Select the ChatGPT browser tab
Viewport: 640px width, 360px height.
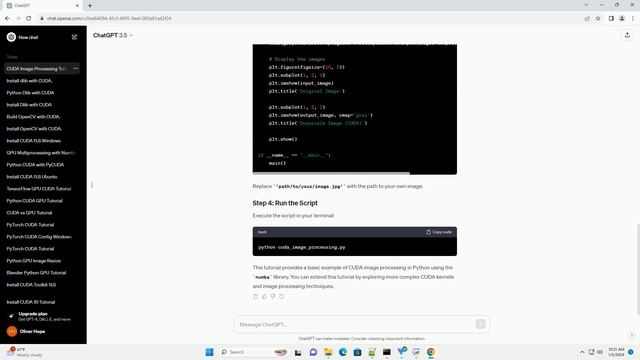pyautogui.click(x=41, y=6)
